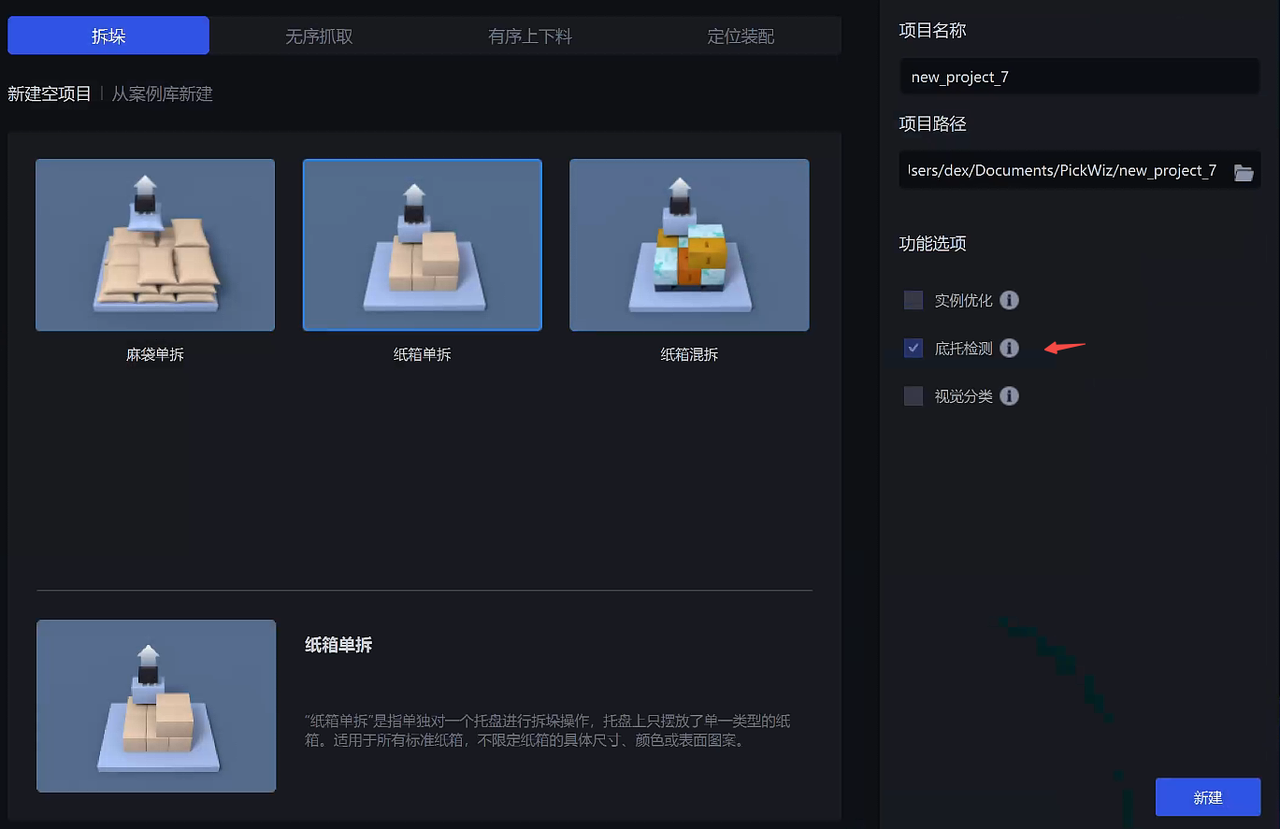Select the 纸箱混拆 template thumbnail
The width and height of the screenshot is (1280, 829).
(689, 245)
